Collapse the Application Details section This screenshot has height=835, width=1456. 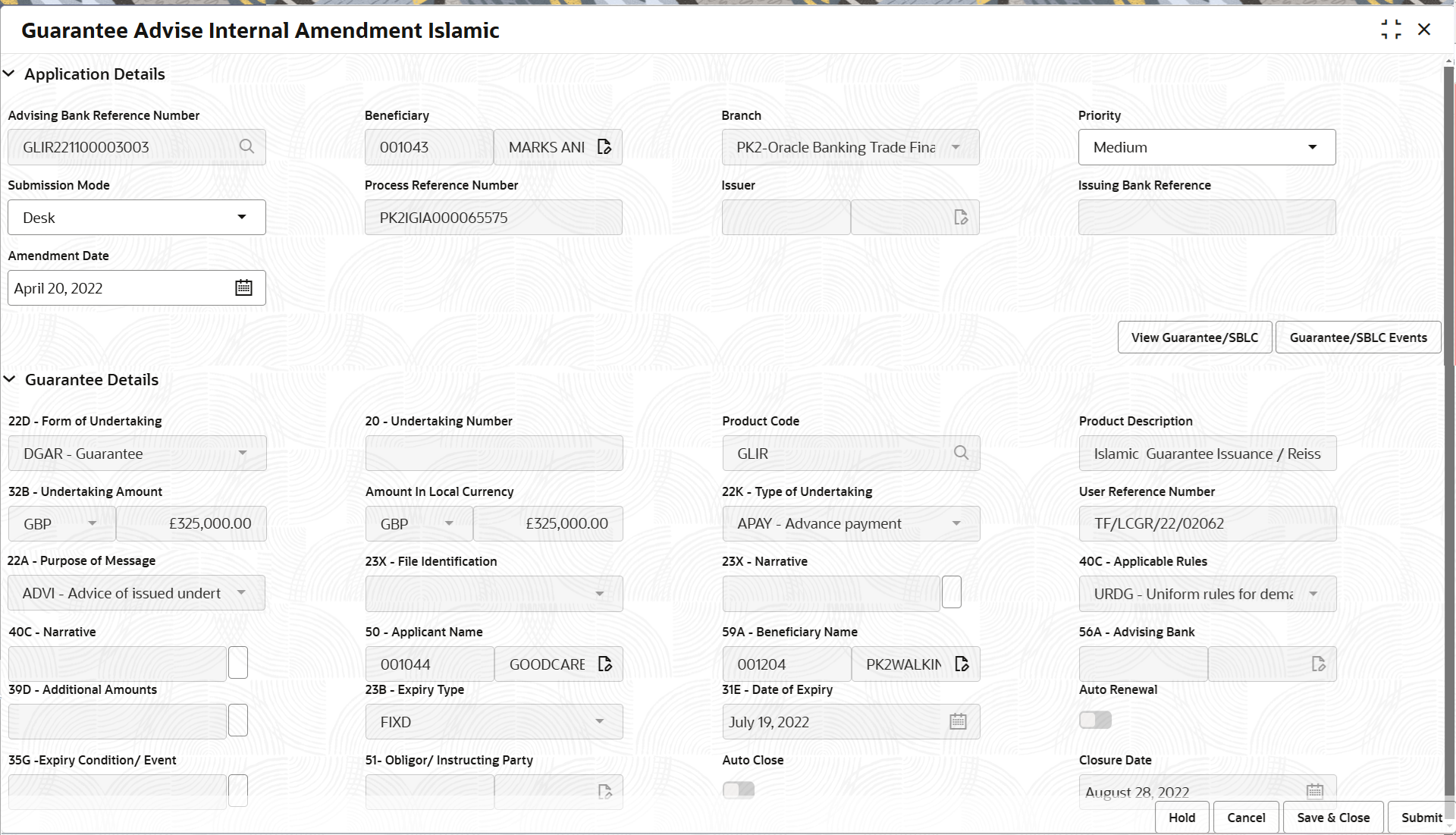10,74
